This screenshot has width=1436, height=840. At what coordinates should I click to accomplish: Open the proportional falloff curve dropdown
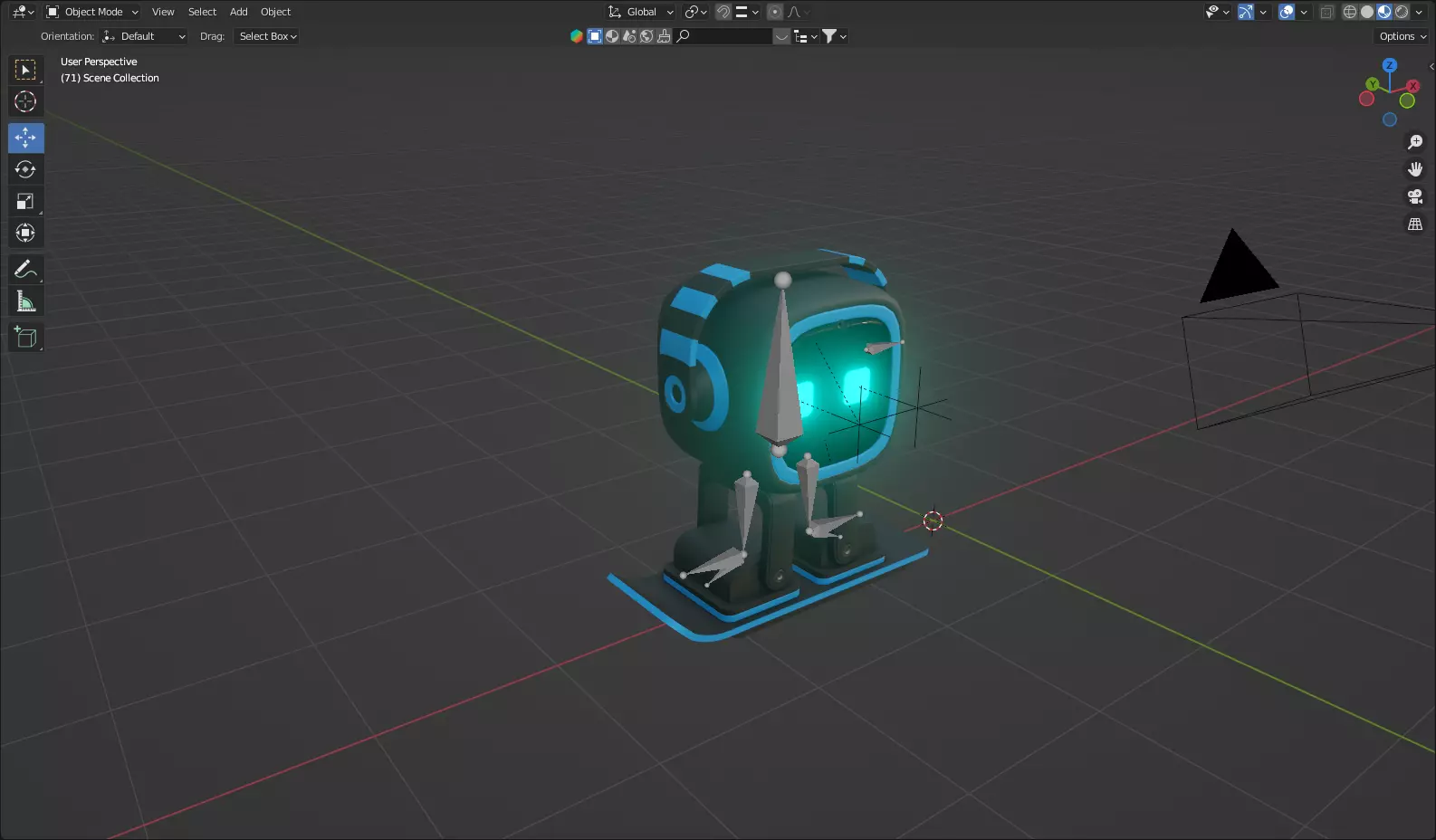pos(799,12)
